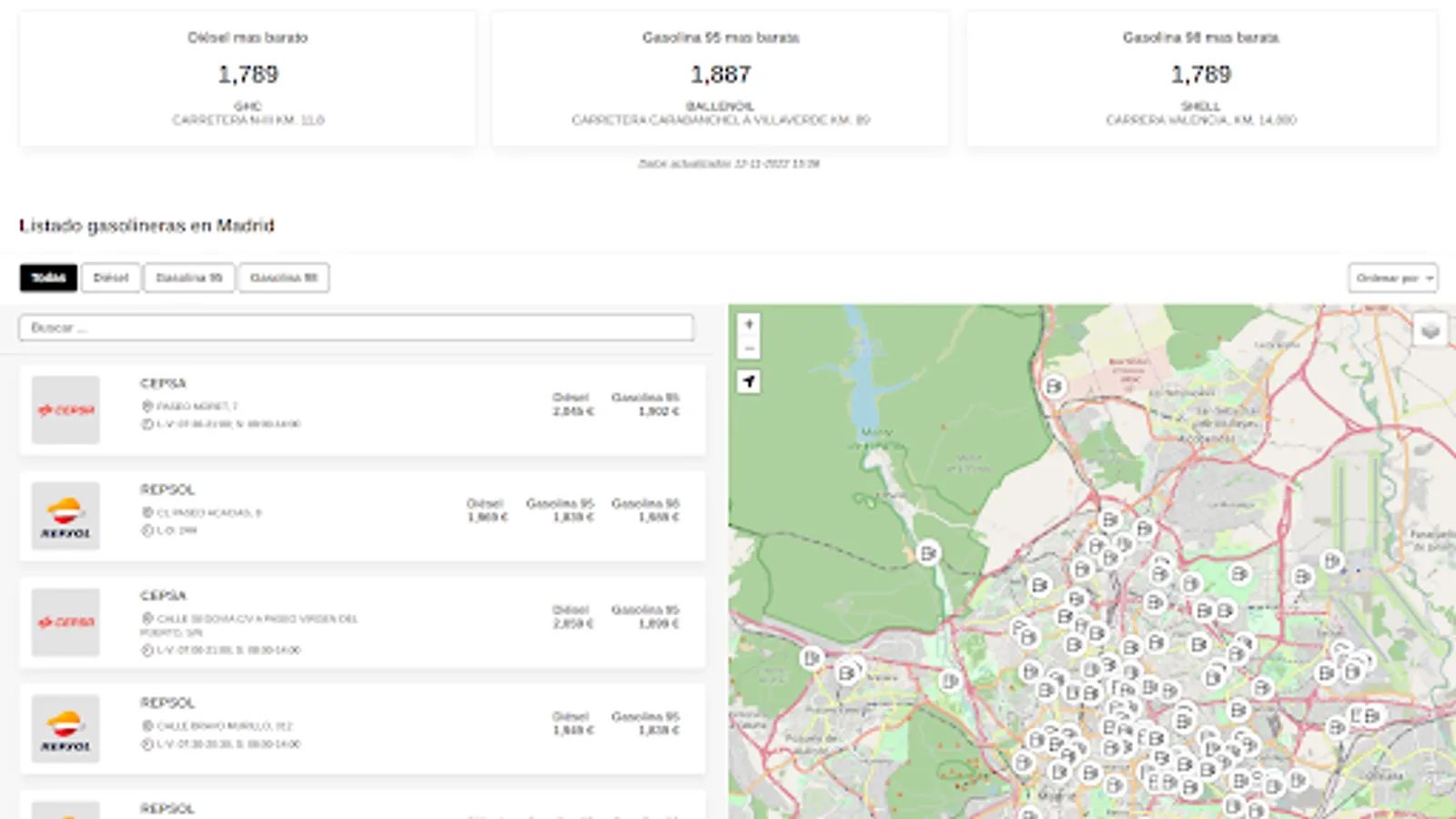The image size is (1456, 819).
Task: Zoom out on the map
Action: coord(749,349)
